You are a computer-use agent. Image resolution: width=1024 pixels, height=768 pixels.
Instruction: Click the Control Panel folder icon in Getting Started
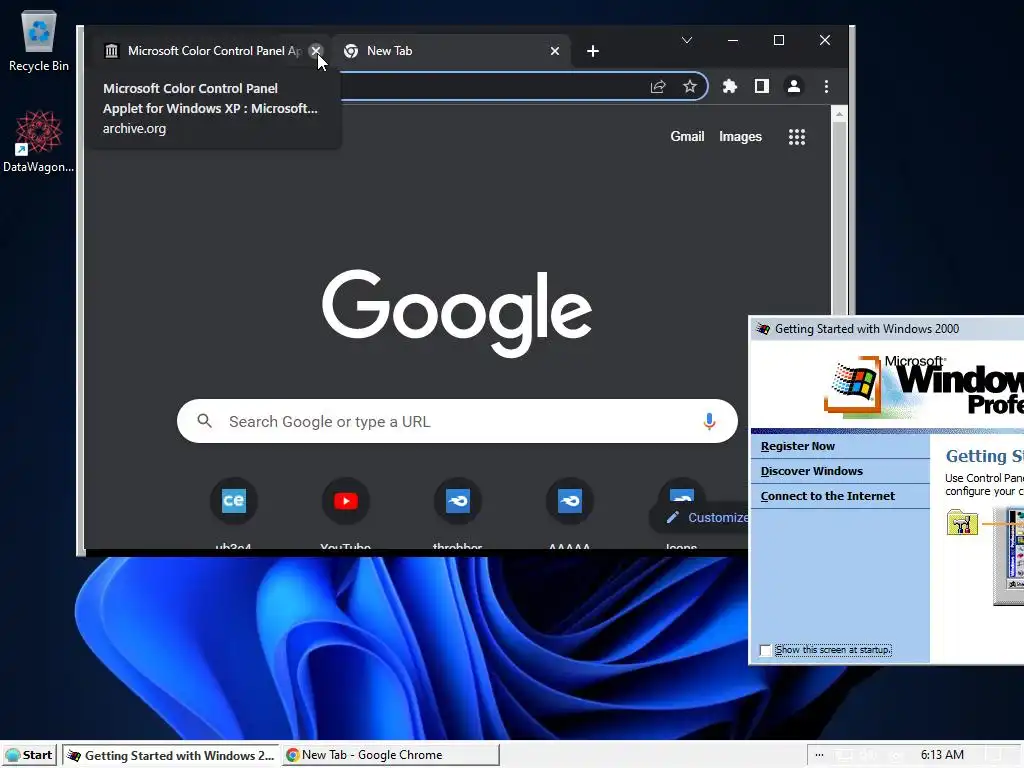(962, 522)
